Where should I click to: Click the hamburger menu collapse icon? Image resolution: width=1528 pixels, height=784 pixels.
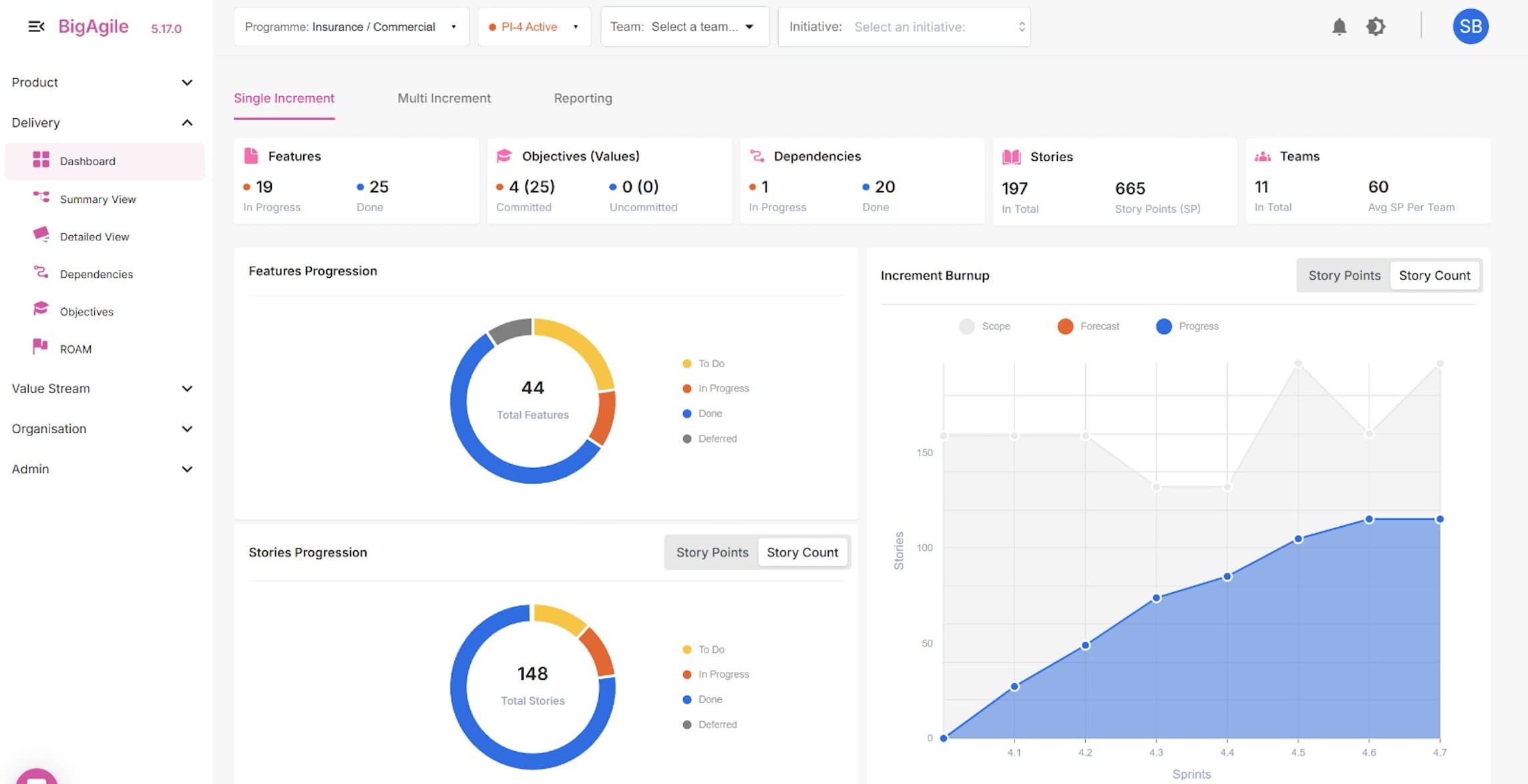(x=36, y=27)
